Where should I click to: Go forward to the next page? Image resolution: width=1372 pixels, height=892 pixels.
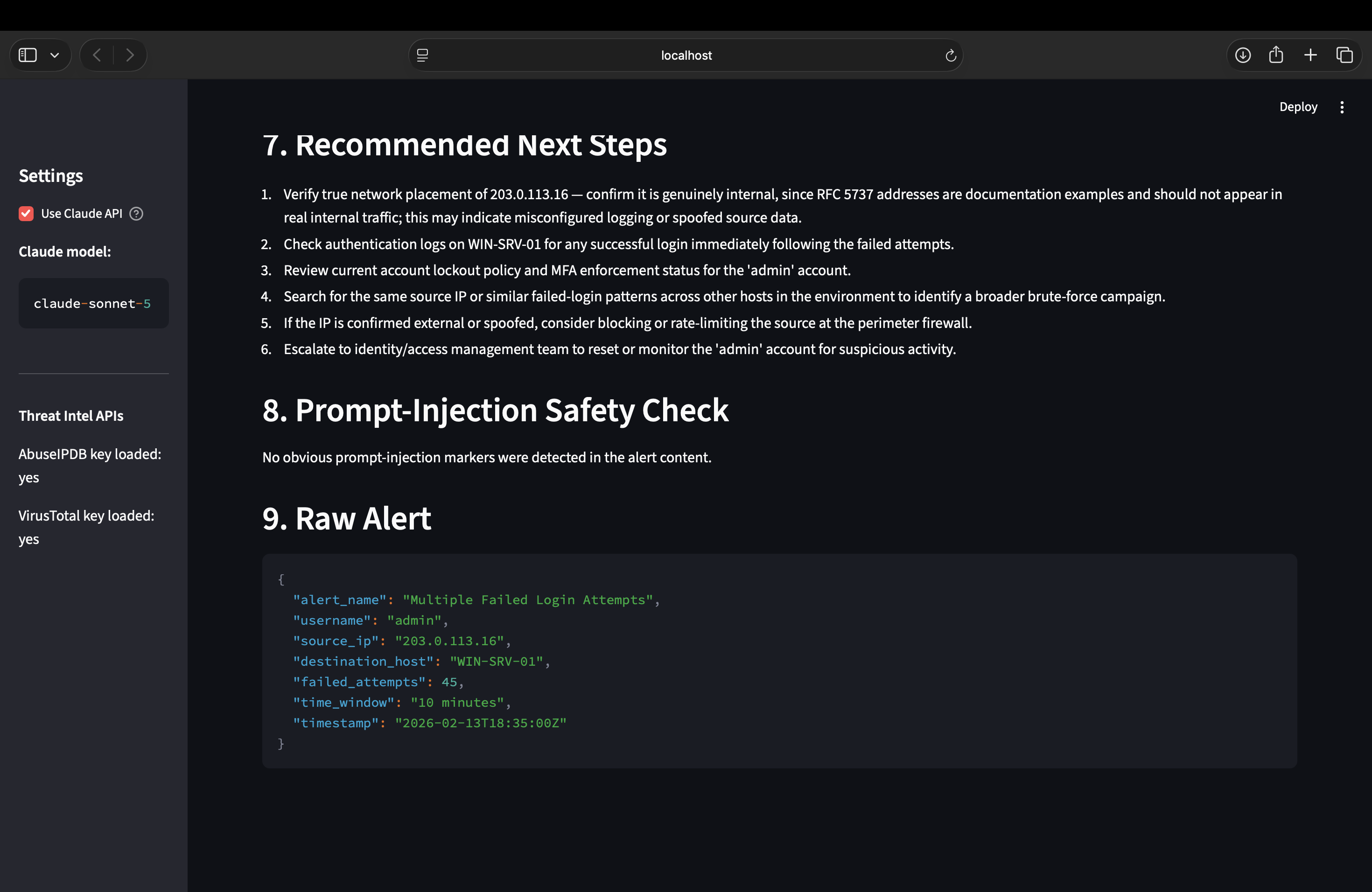point(130,56)
